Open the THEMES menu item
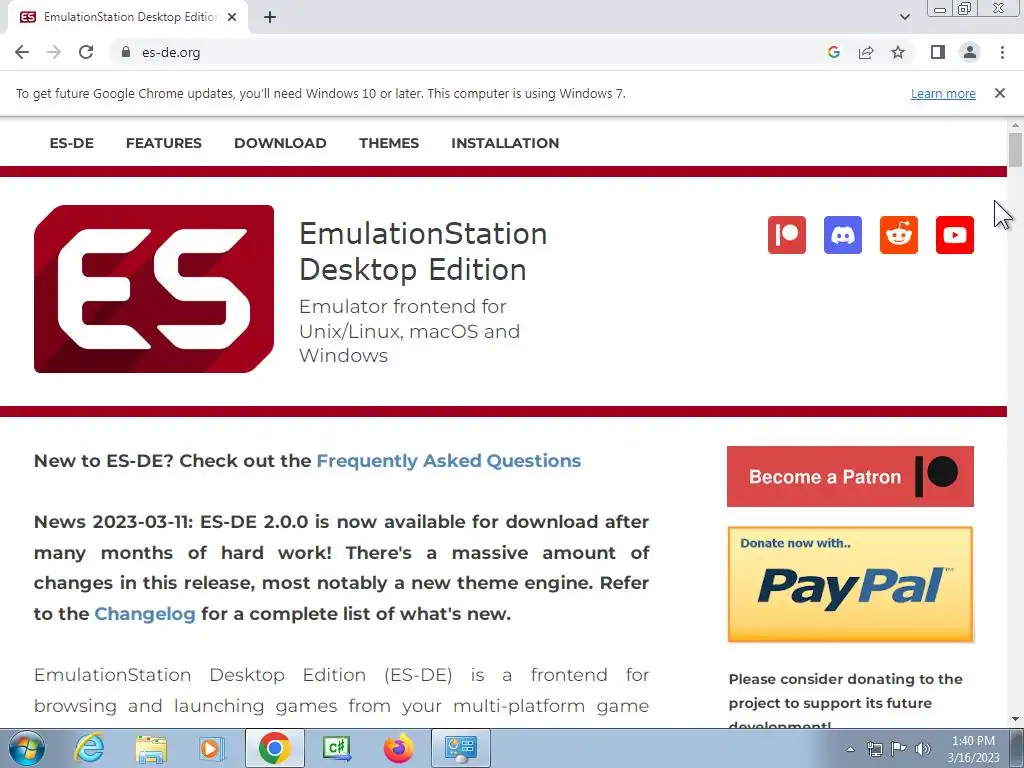 pos(389,143)
